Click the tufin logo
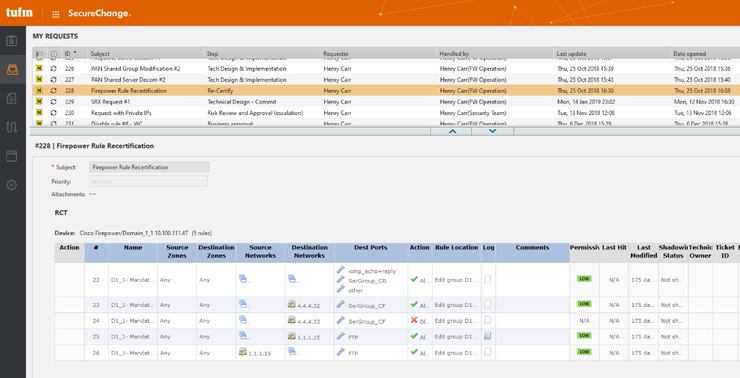This screenshot has height=378, width=740. [x=19, y=12]
